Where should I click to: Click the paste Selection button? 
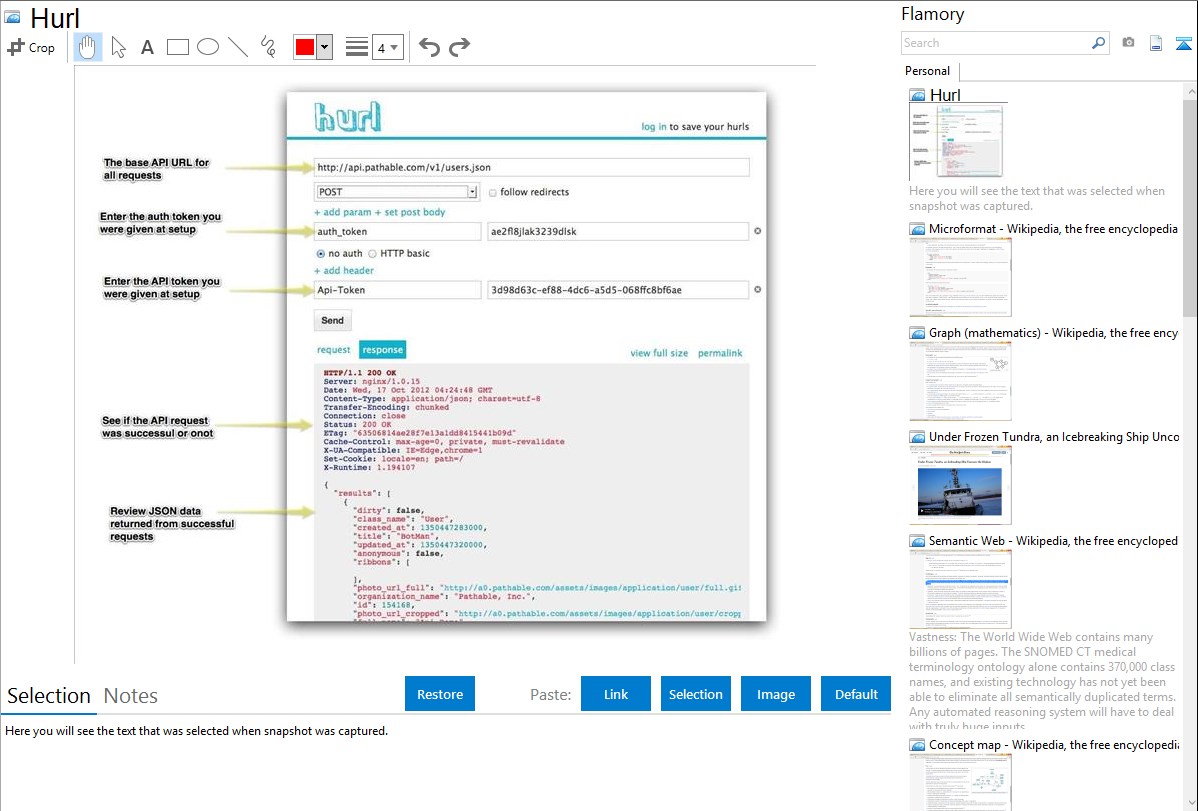(x=695, y=694)
